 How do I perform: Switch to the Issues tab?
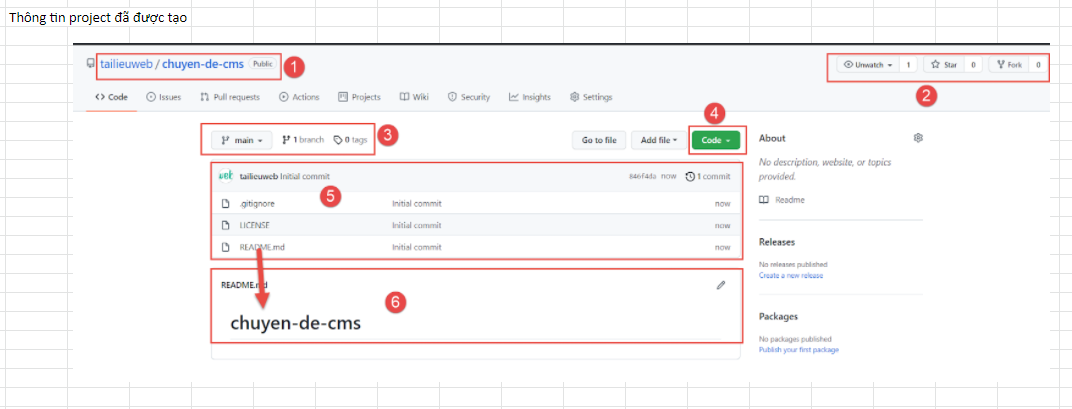coord(164,97)
